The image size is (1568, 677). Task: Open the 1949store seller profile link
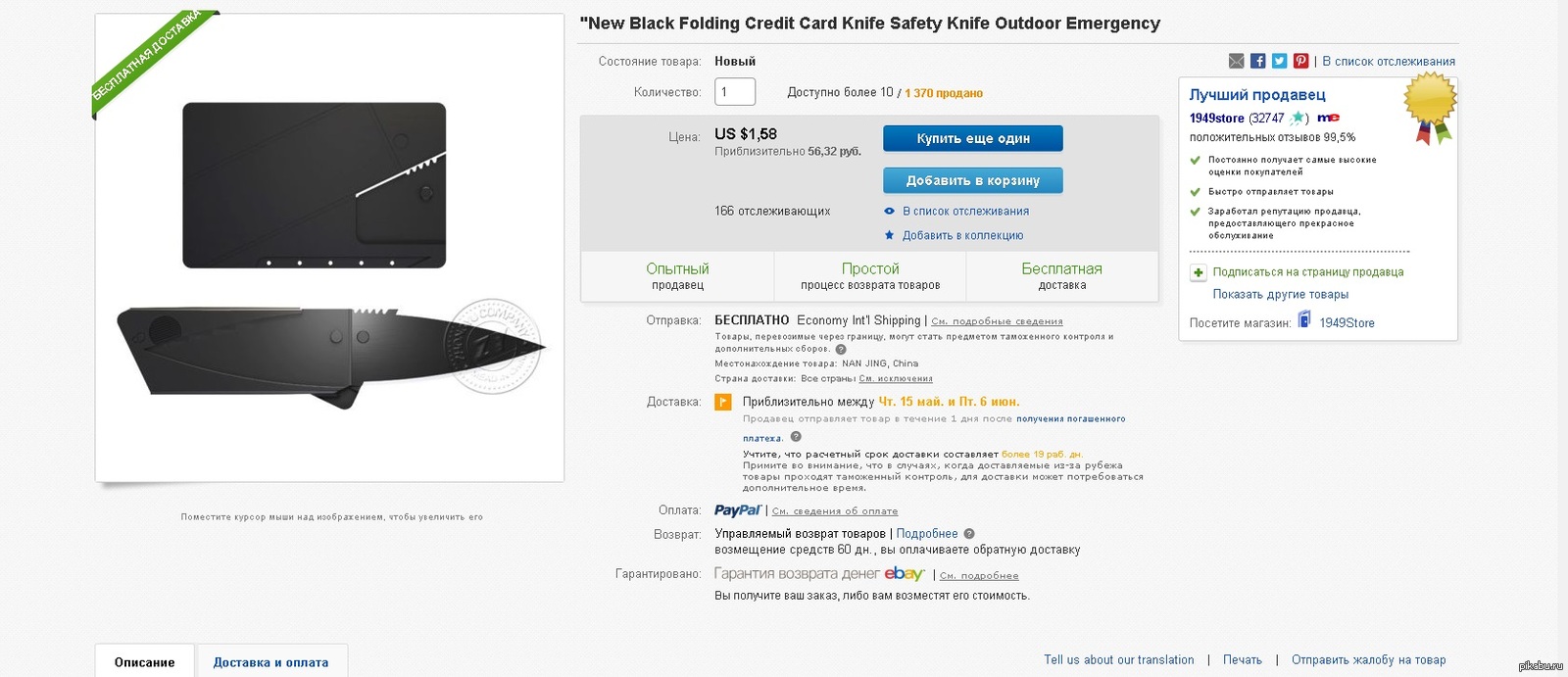pos(1216,118)
